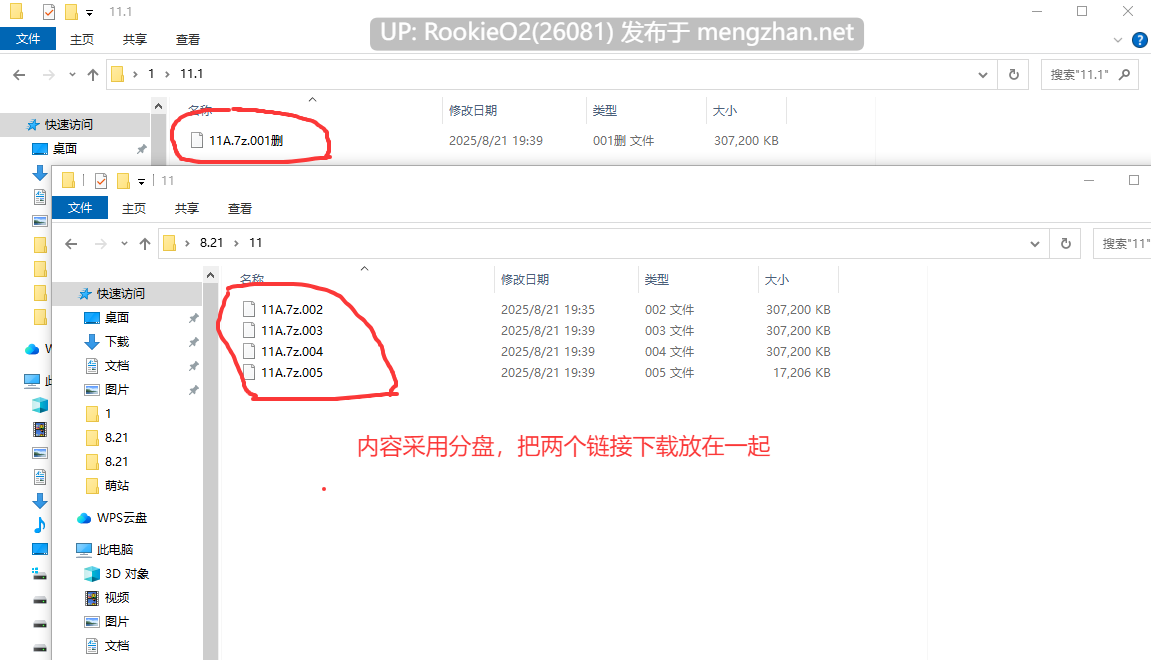The image size is (1151, 660).
Task: Click 8.21 path segment in 11 address bar
Action: click(211, 243)
